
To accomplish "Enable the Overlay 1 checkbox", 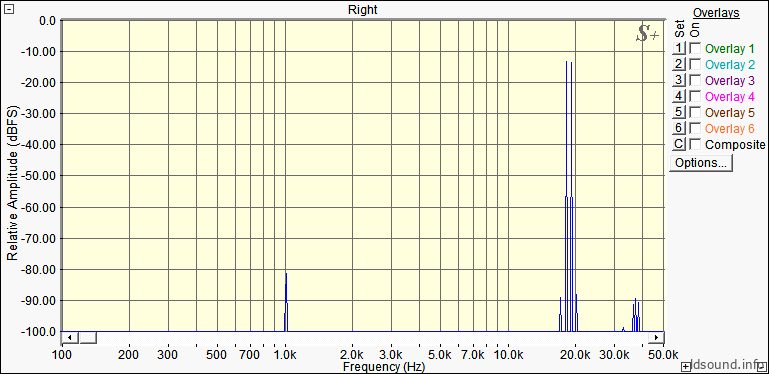I will point(695,49).
